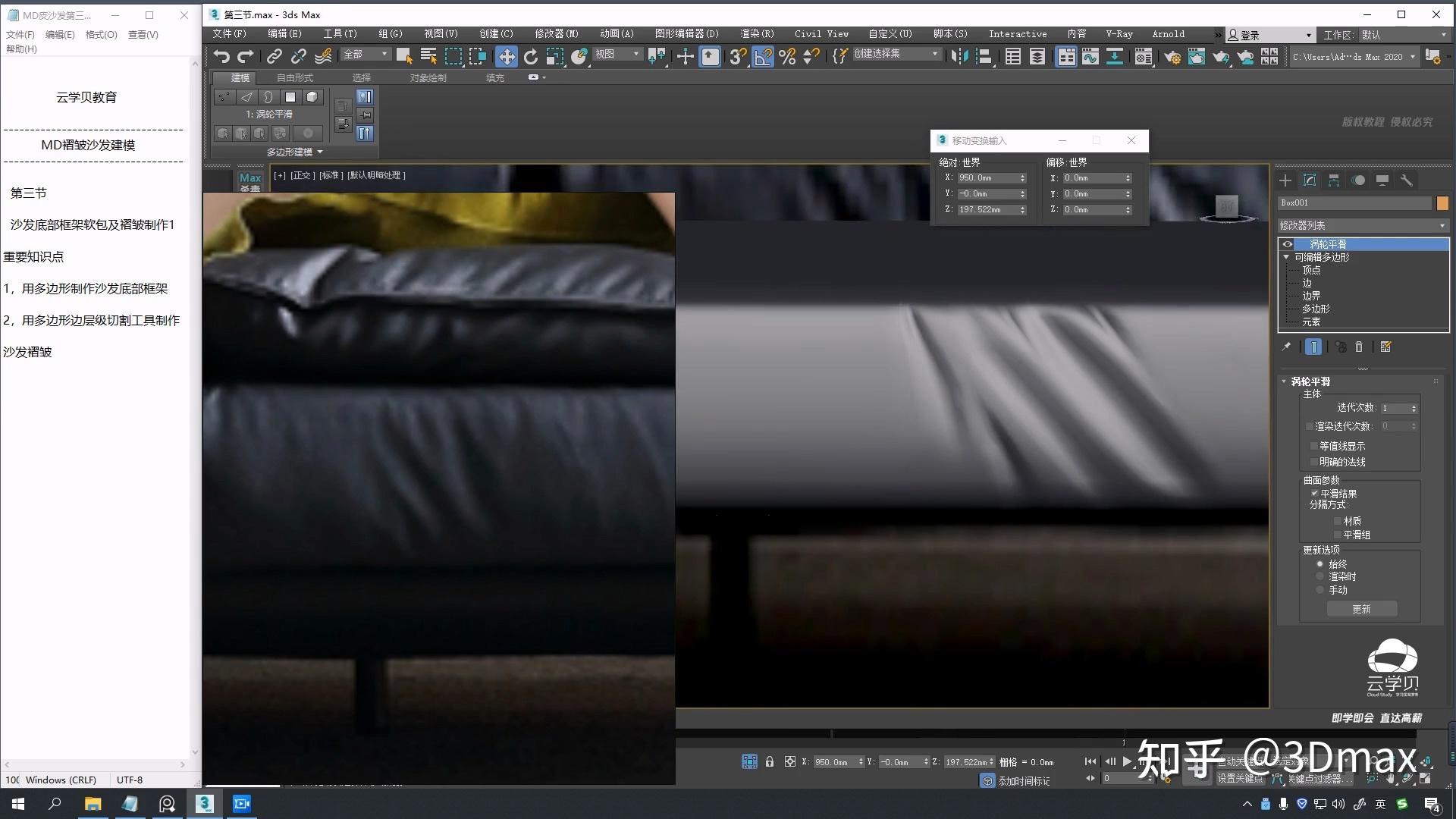Click the Undo arrow icon

[221, 56]
